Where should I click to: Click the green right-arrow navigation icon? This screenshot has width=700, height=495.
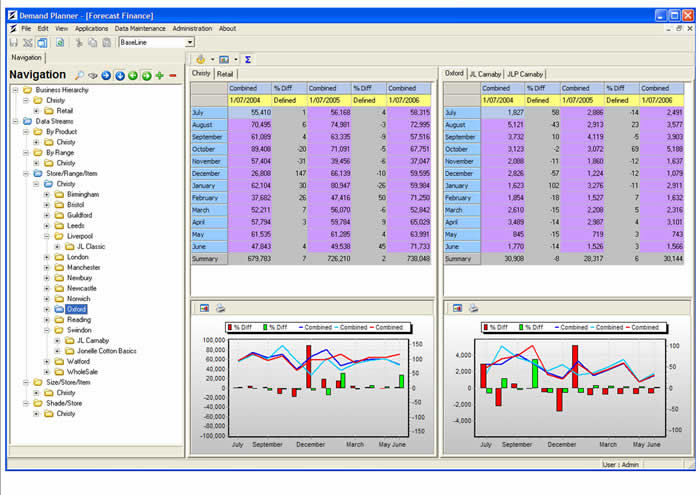(146, 75)
